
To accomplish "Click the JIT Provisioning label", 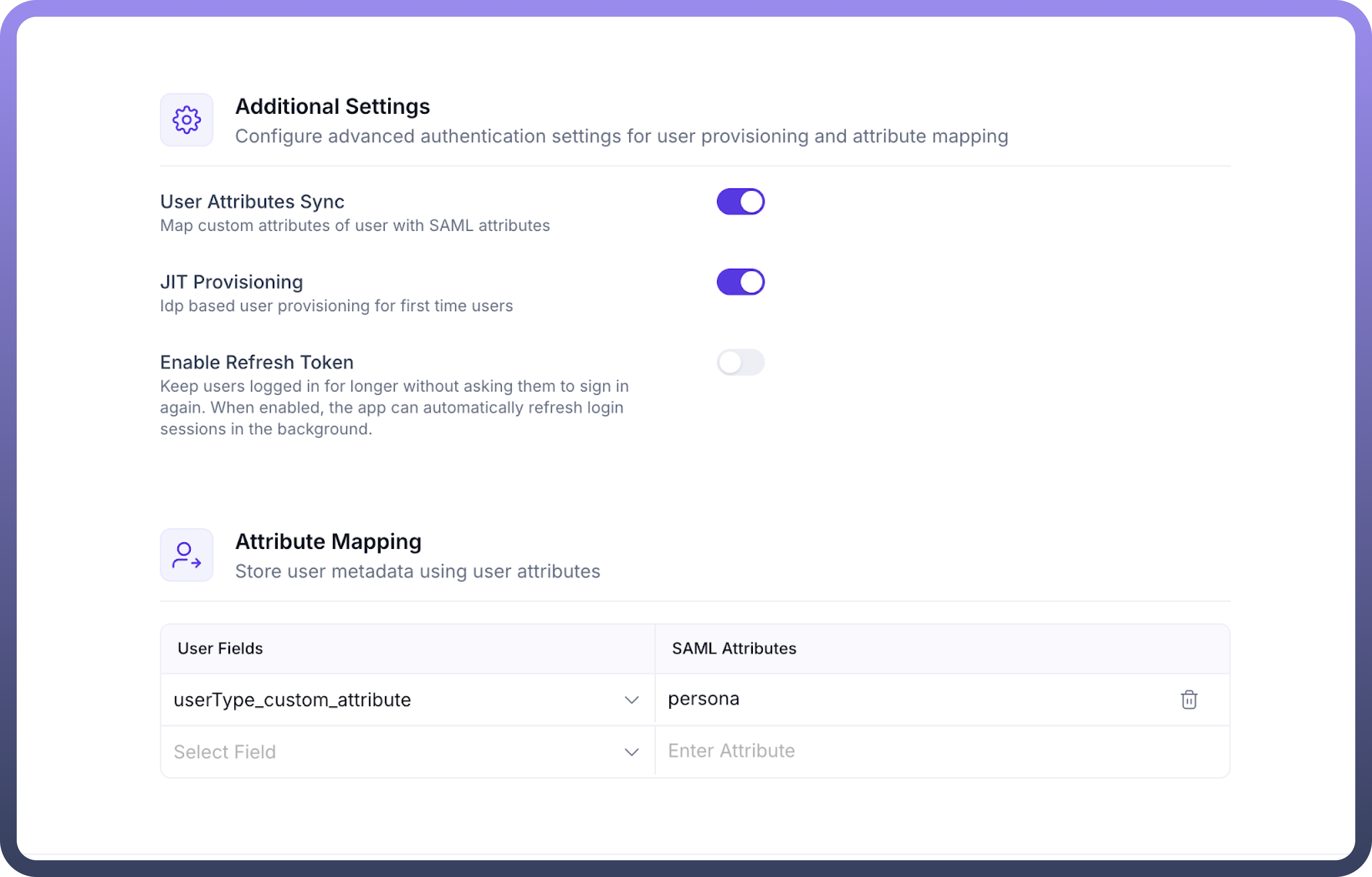I will tap(231, 282).
